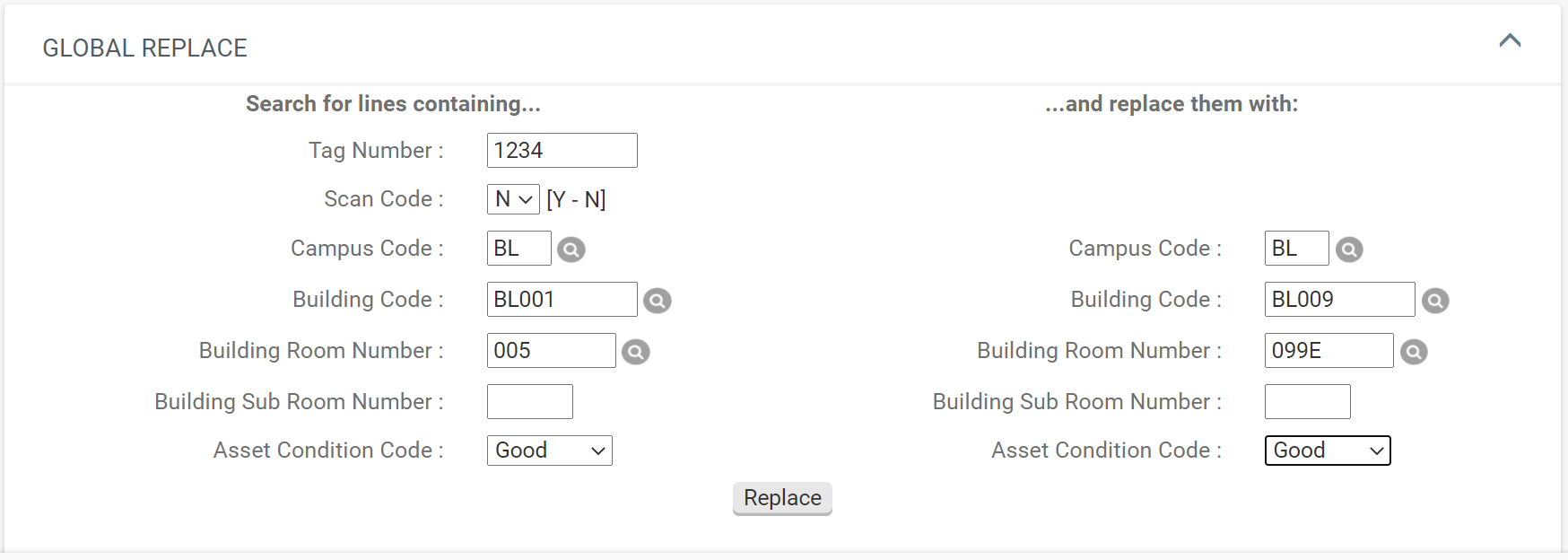Image resolution: width=1568 pixels, height=560 pixels.
Task: Click search-side Building Code field containing BL001
Action: pyautogui.click(x=562, y=300)
